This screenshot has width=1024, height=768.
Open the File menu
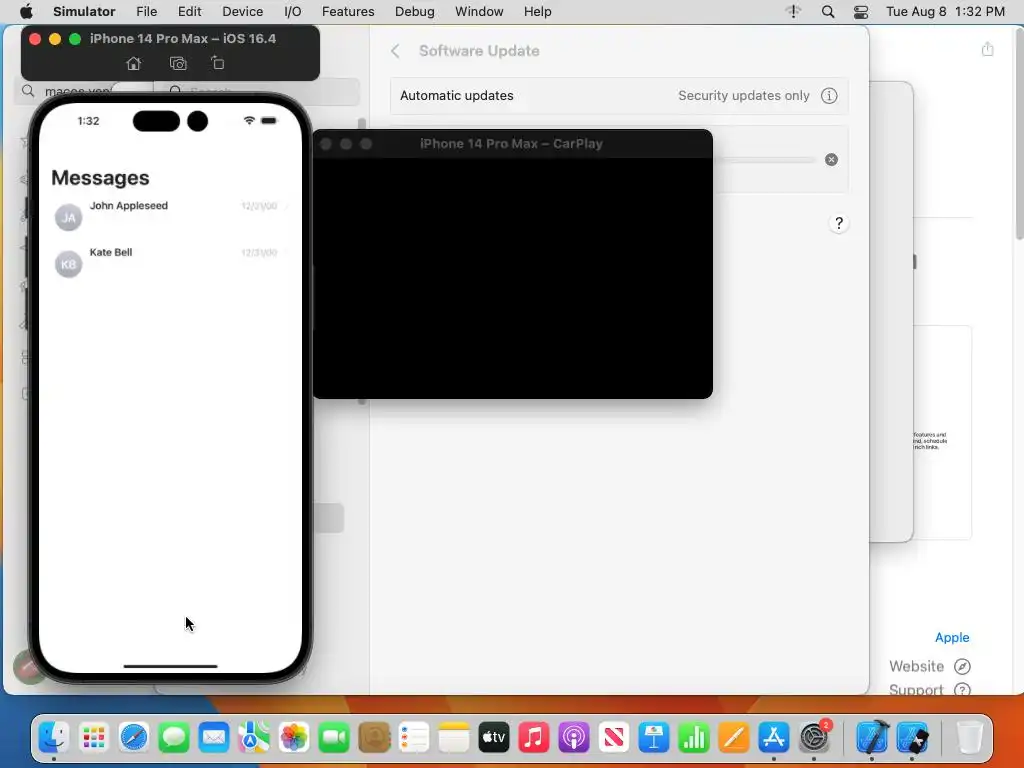pos(146,12)
